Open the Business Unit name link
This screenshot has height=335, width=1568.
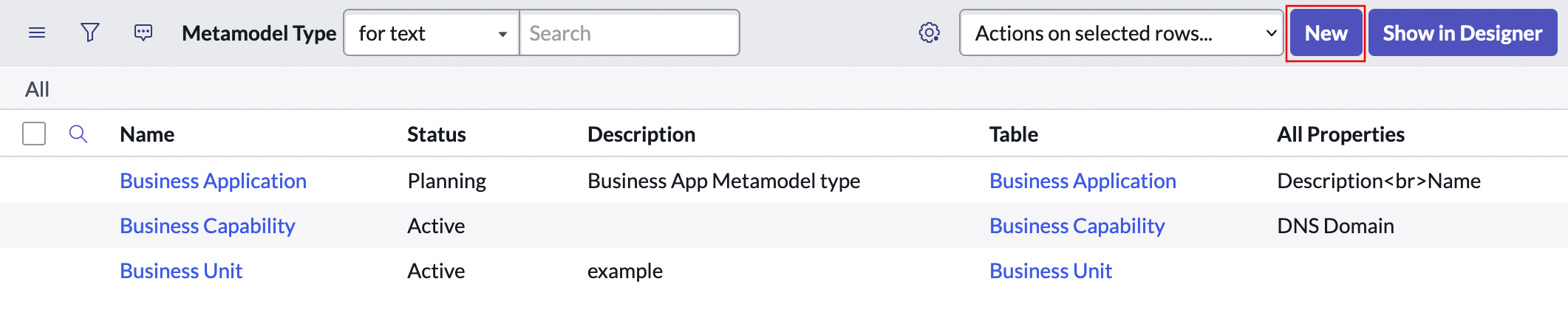pyautogui.click(x=181, y=271)
